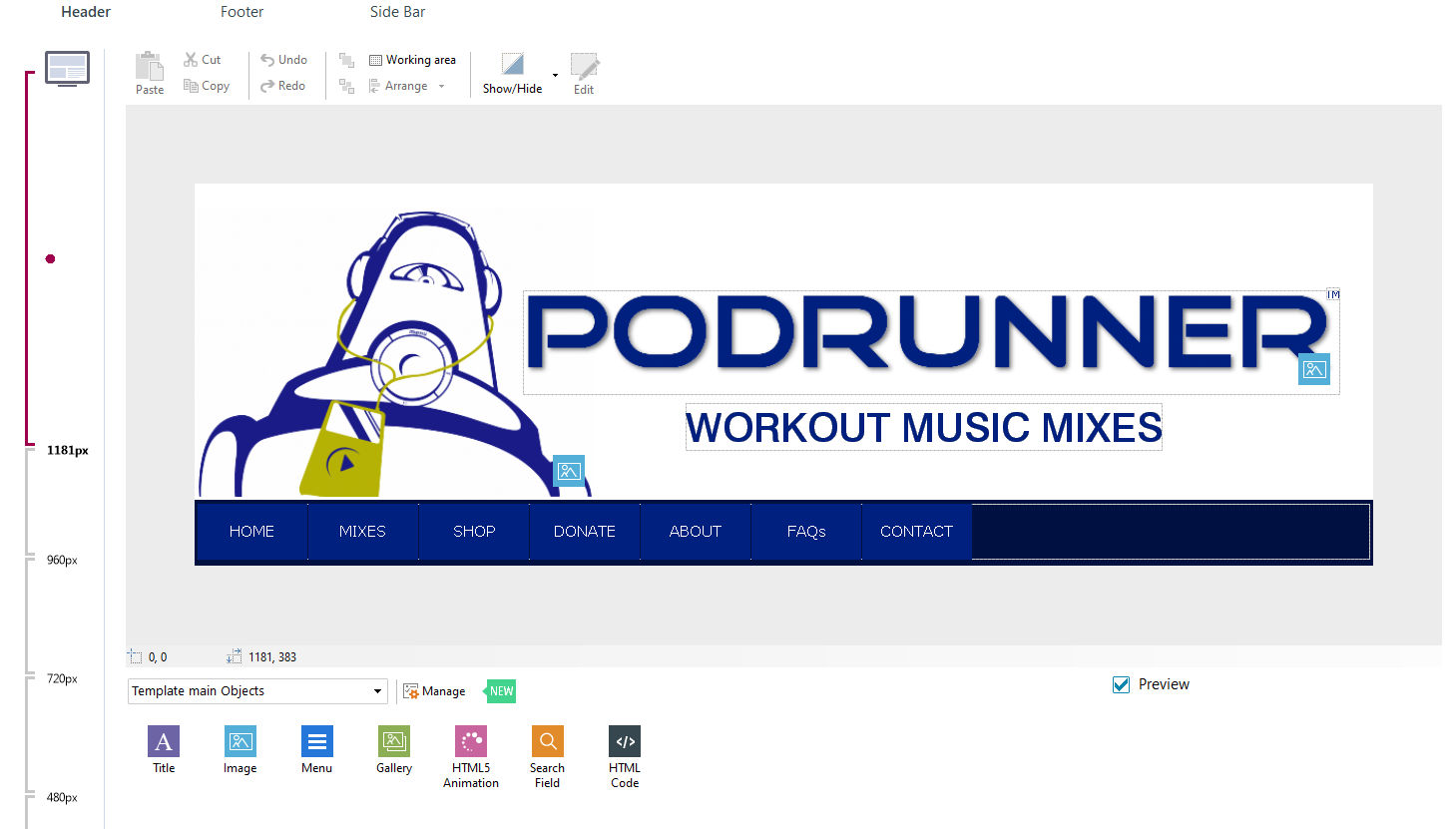Click the HOME menu item in the preview
Screen dimensions: 1456x829
point(251,532)
